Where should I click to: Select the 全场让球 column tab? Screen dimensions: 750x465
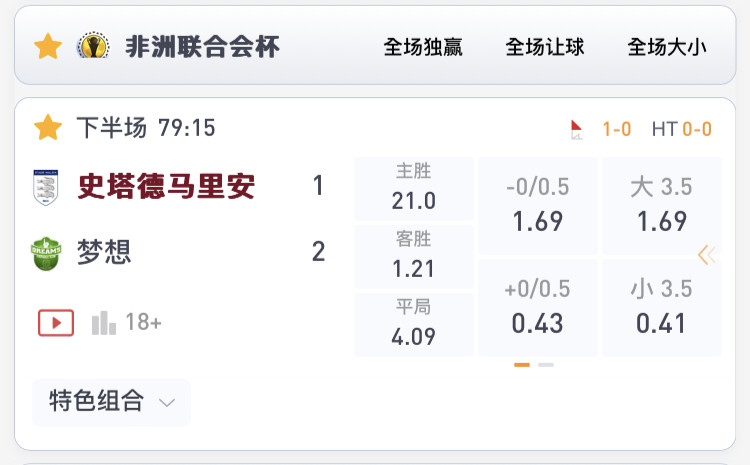pos(545,47)
